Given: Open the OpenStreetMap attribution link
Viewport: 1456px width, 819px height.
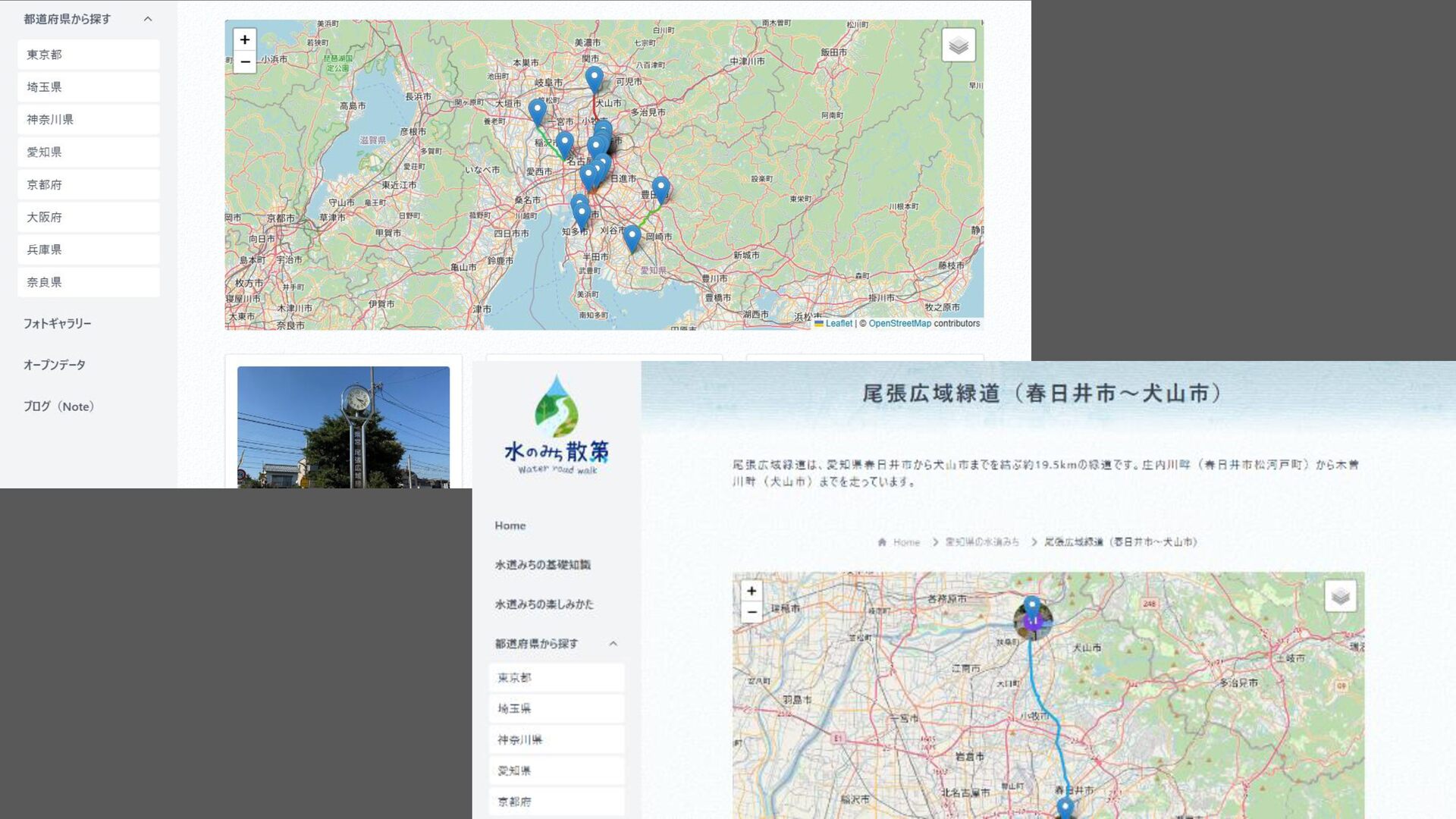Looking at the screenshot, I should [899, 324].
